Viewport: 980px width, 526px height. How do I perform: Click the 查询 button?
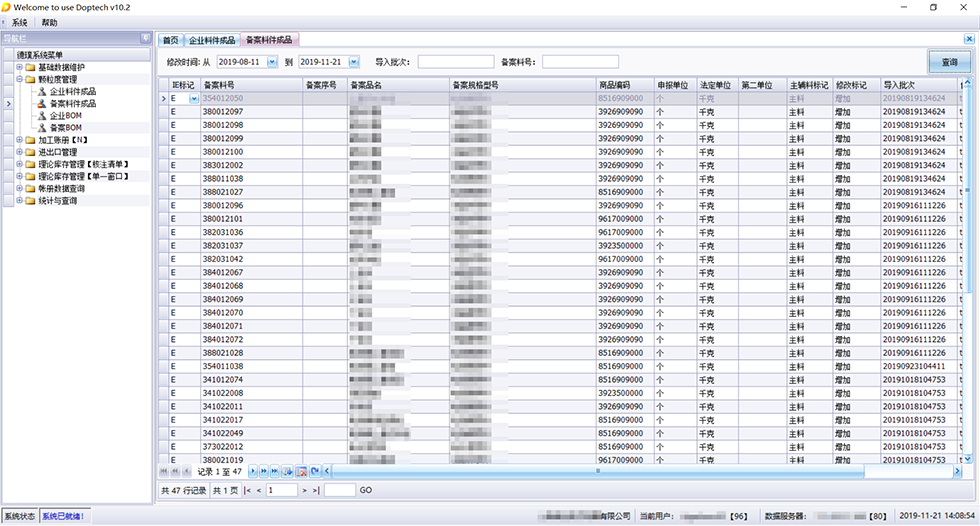(949, 62)
